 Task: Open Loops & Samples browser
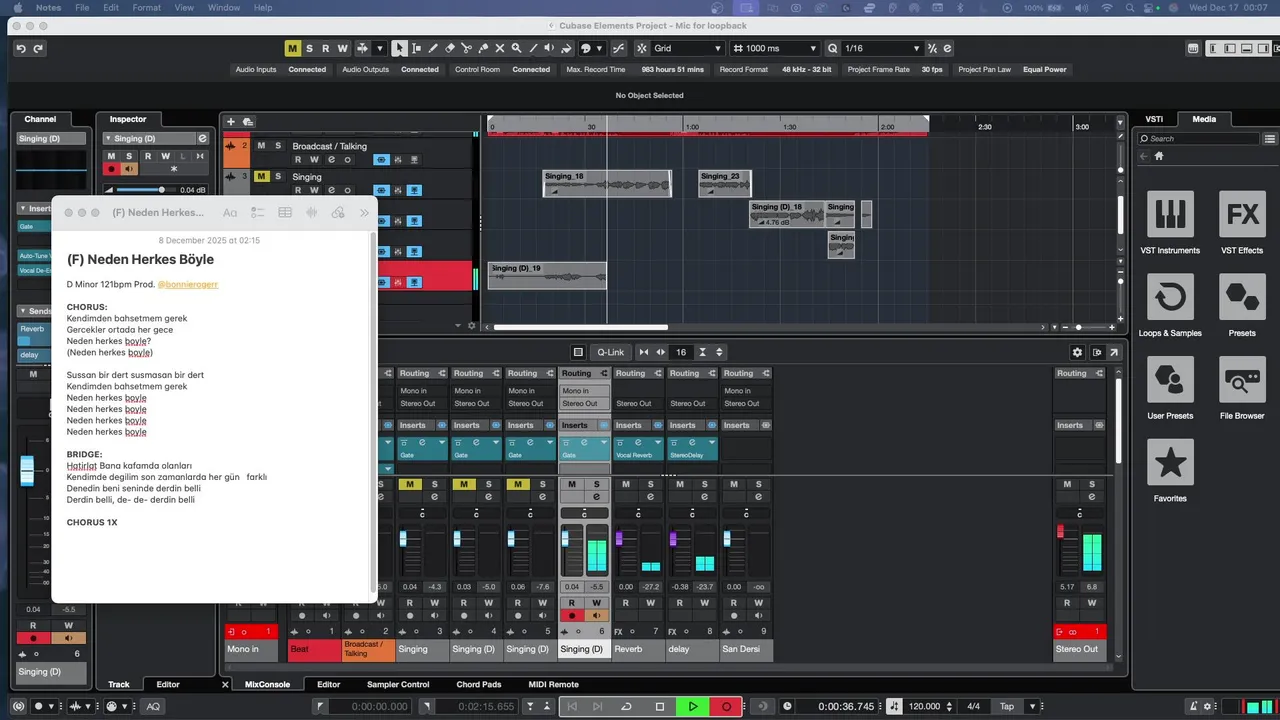click(1170, 306)
